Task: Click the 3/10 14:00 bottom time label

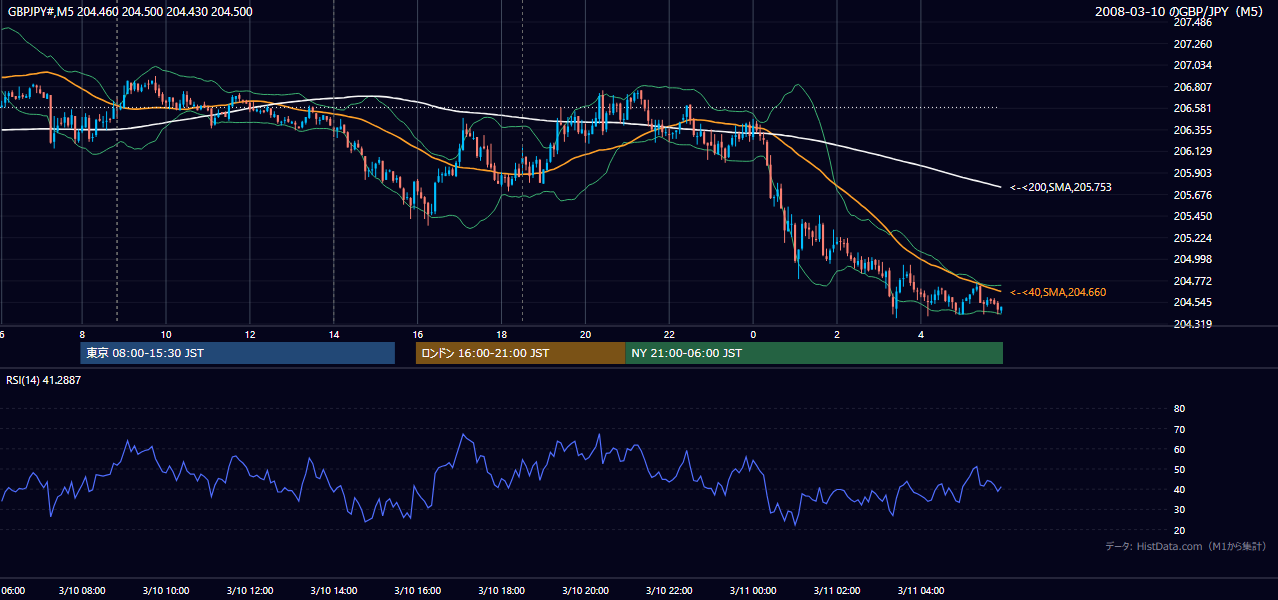Action: click(334, 590)
